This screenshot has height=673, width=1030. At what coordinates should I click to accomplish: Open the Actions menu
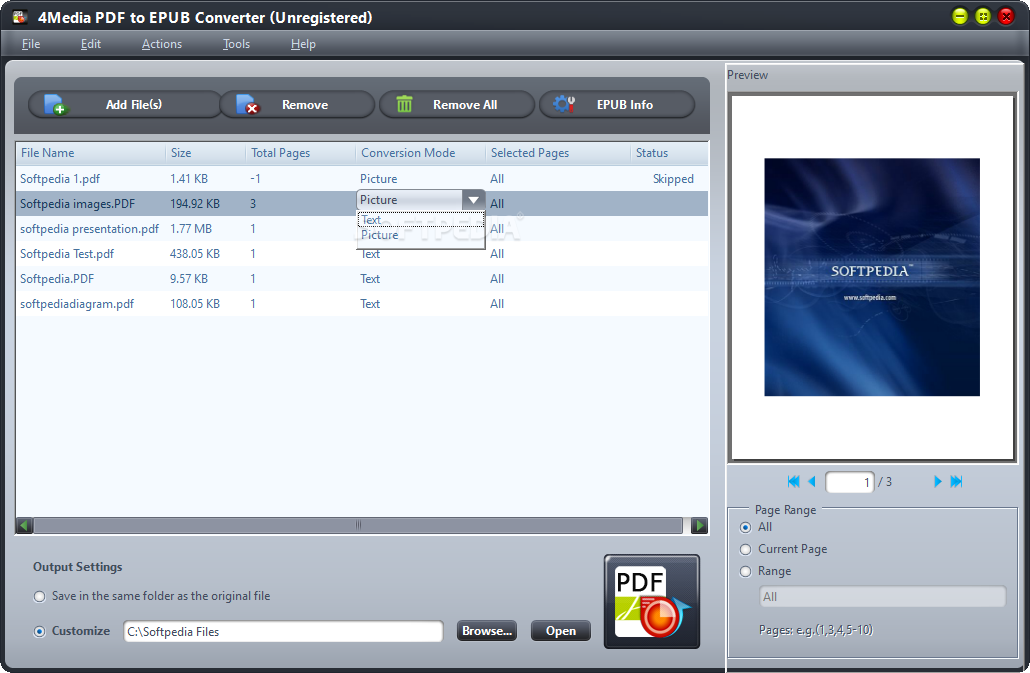click(162, 44)
